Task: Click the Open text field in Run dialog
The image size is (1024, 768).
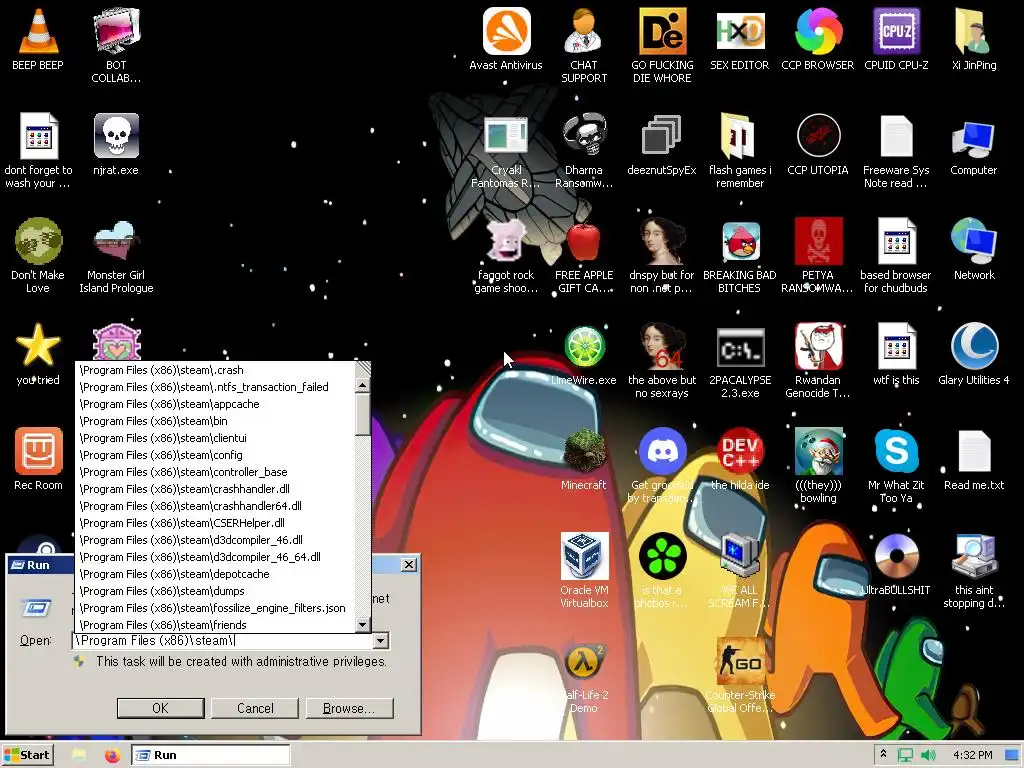Action: (x=222, y=641)
